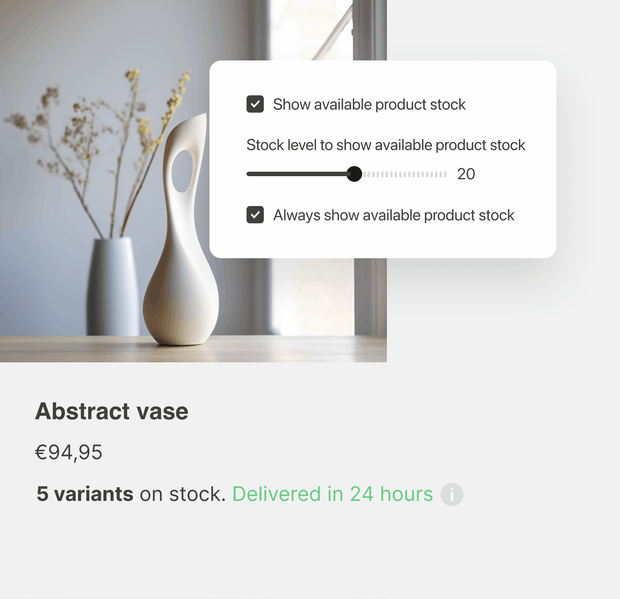Click the "Show available product stock" label text
620x599 pixels.
pyautogui.click(x=369, y=104)
